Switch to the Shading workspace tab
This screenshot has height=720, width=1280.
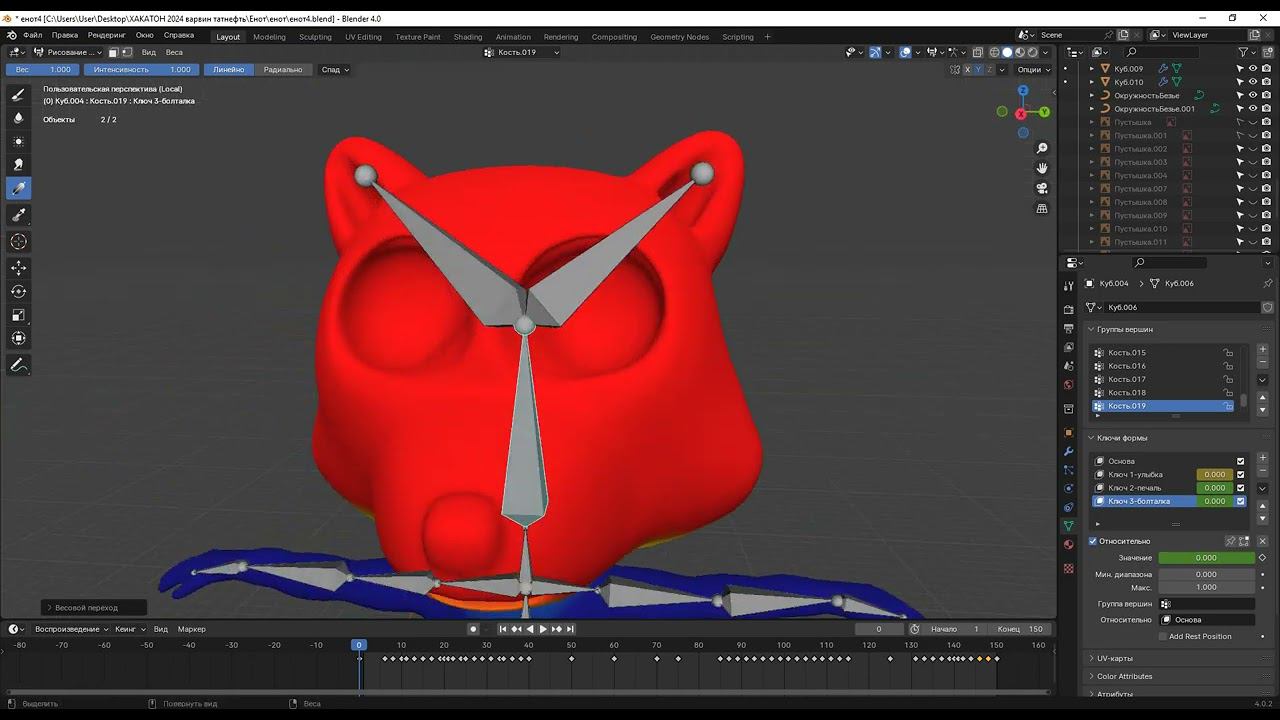468,37
